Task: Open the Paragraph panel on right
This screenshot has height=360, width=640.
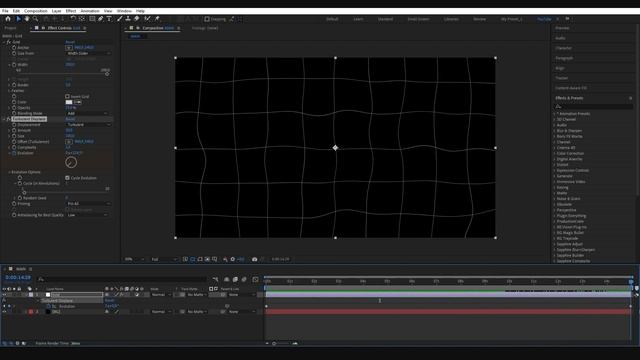Action: tap(564, 58)
